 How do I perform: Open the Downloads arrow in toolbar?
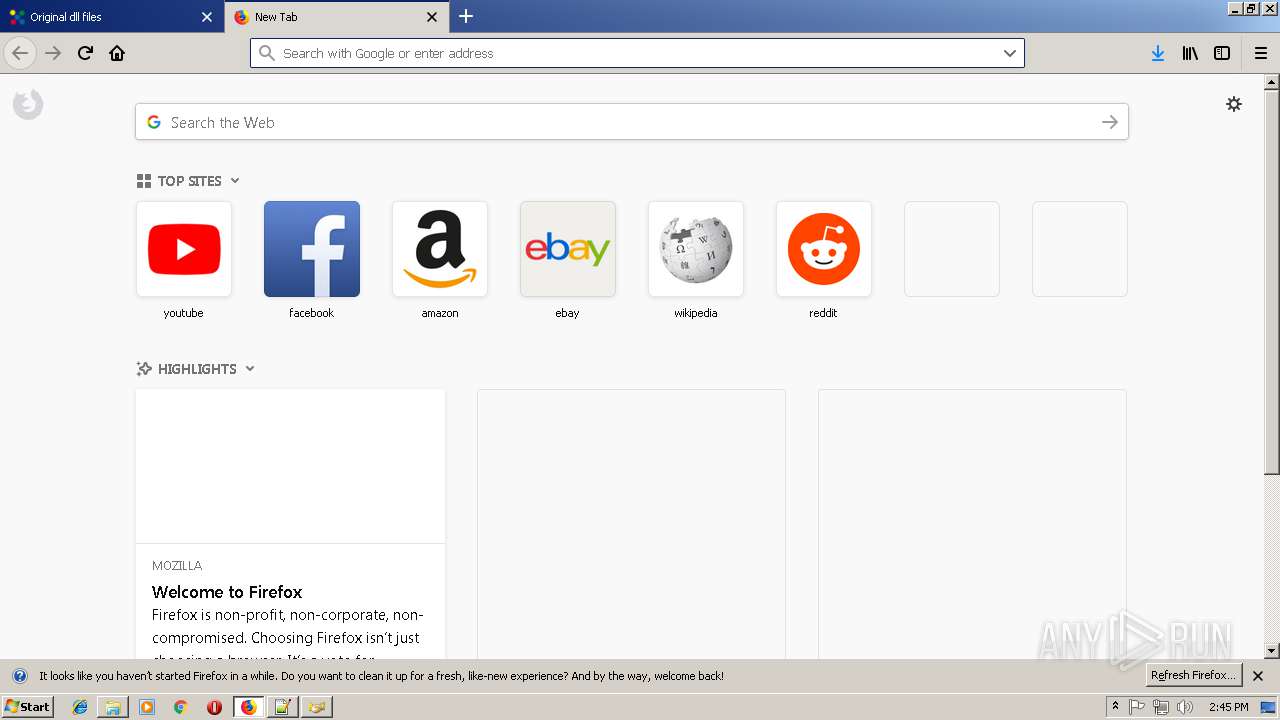[1158, 53]
